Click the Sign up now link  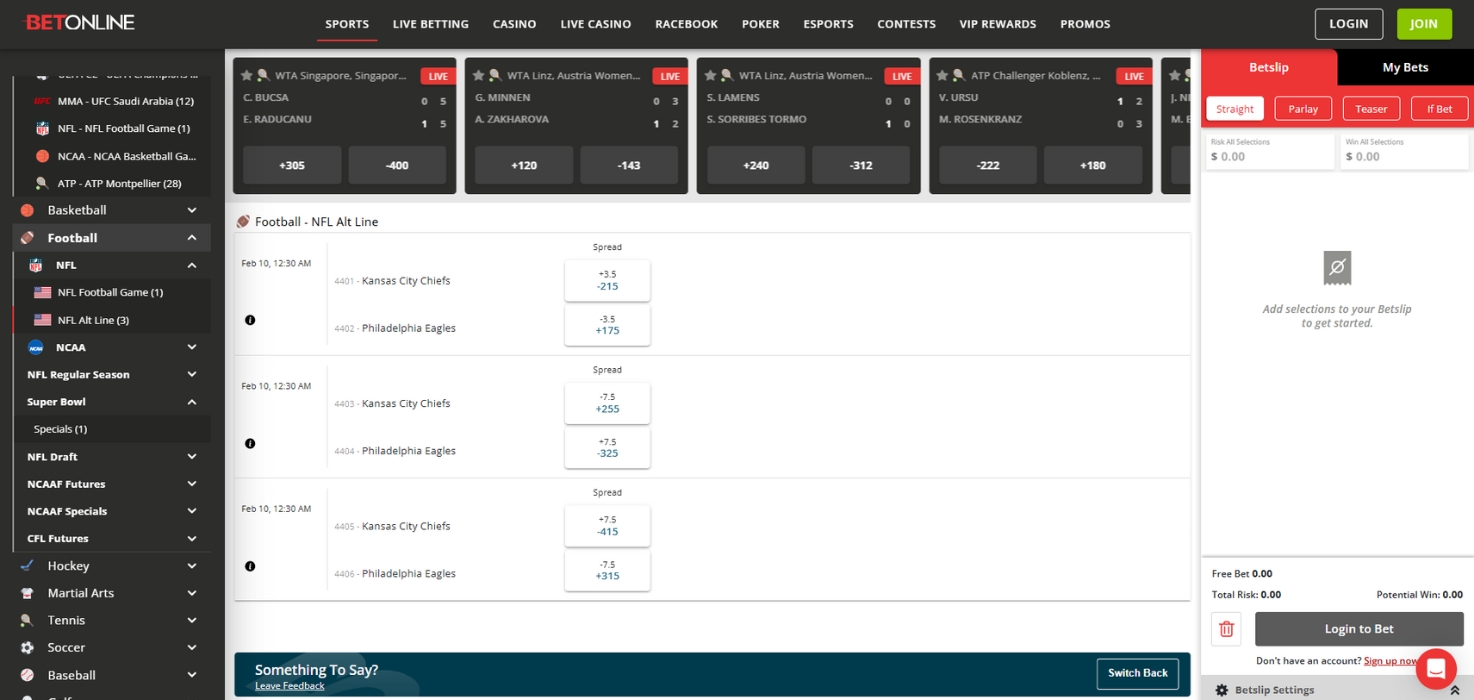[x=1391, y=661]
